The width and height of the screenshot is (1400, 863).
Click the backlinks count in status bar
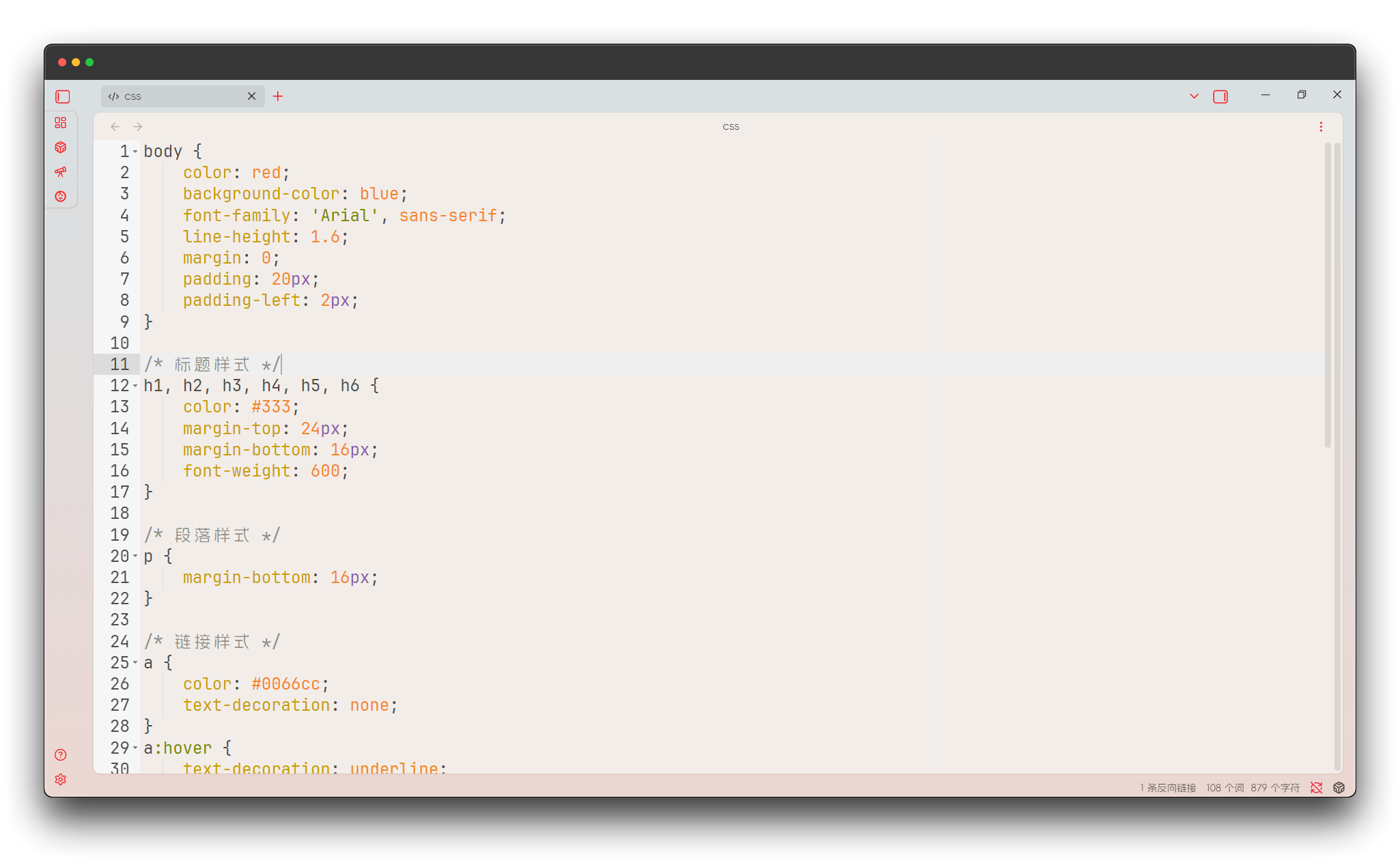[x=1168, y=788]
